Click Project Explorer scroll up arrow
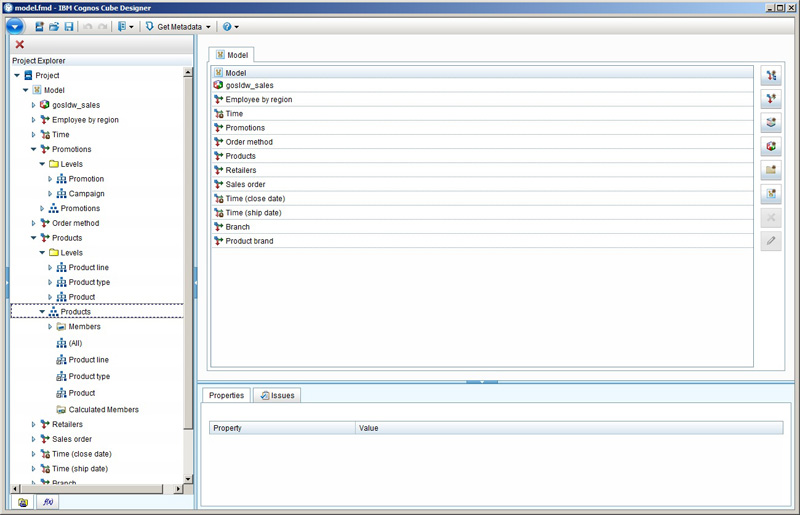Image resolution: width=800 pixels, height=515 pixels. 188,72
